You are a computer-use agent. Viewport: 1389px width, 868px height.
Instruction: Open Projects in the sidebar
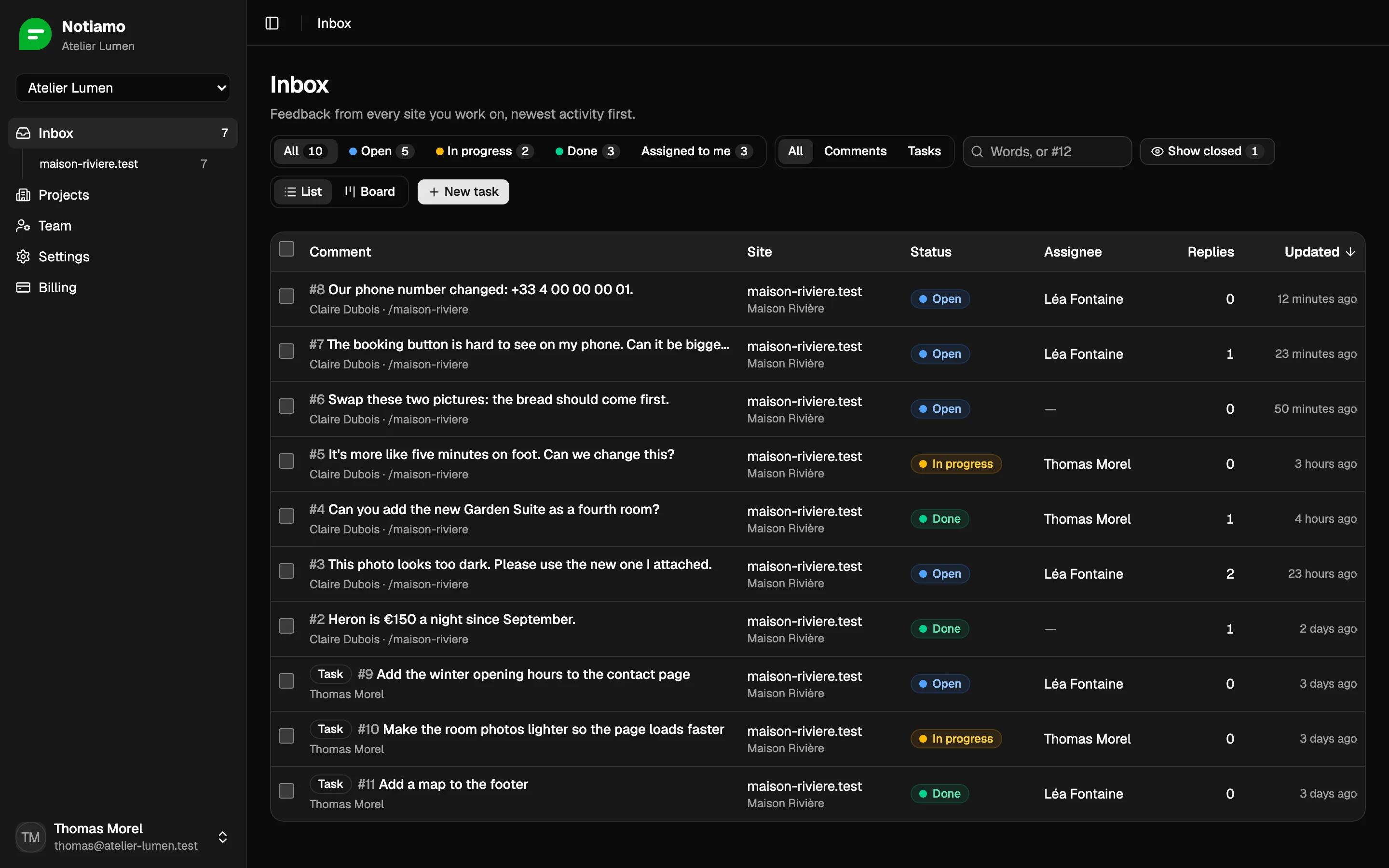point(123,195)
